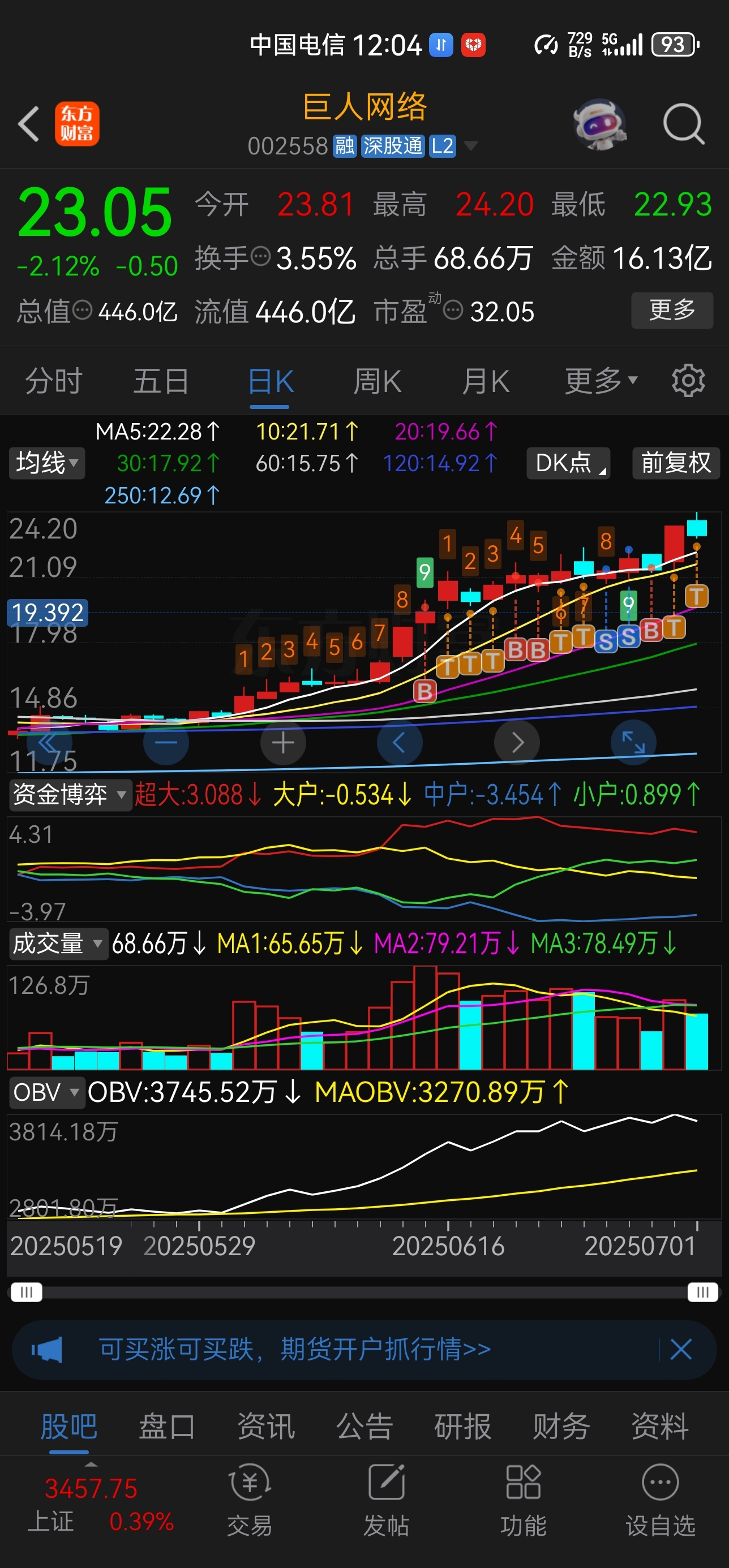Tap the current price 23.05
The width and height of the screenshot is (729, 1568).
(95, 212)
